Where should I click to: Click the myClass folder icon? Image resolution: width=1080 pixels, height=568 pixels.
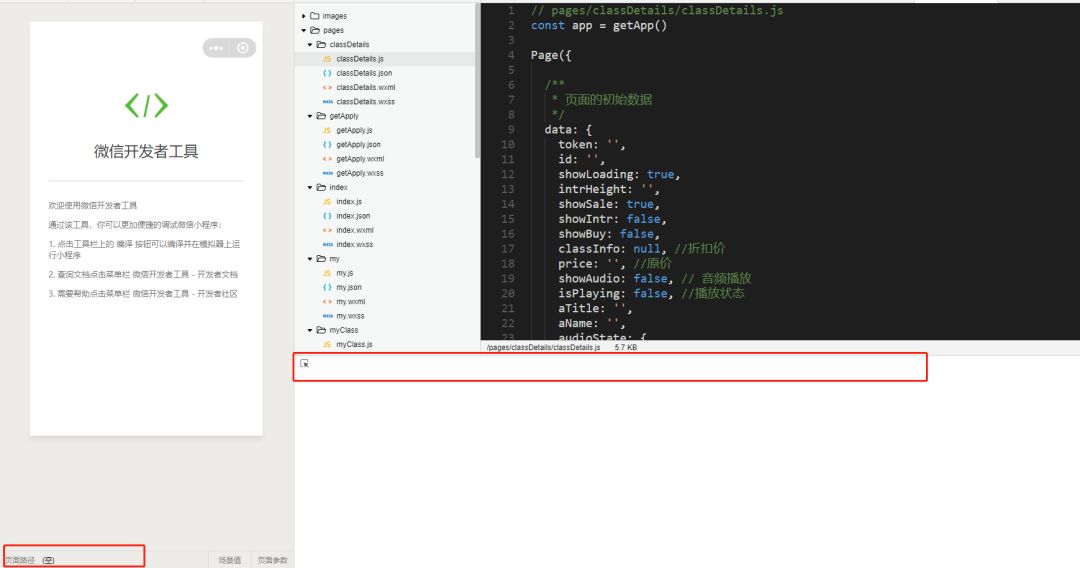321,330
